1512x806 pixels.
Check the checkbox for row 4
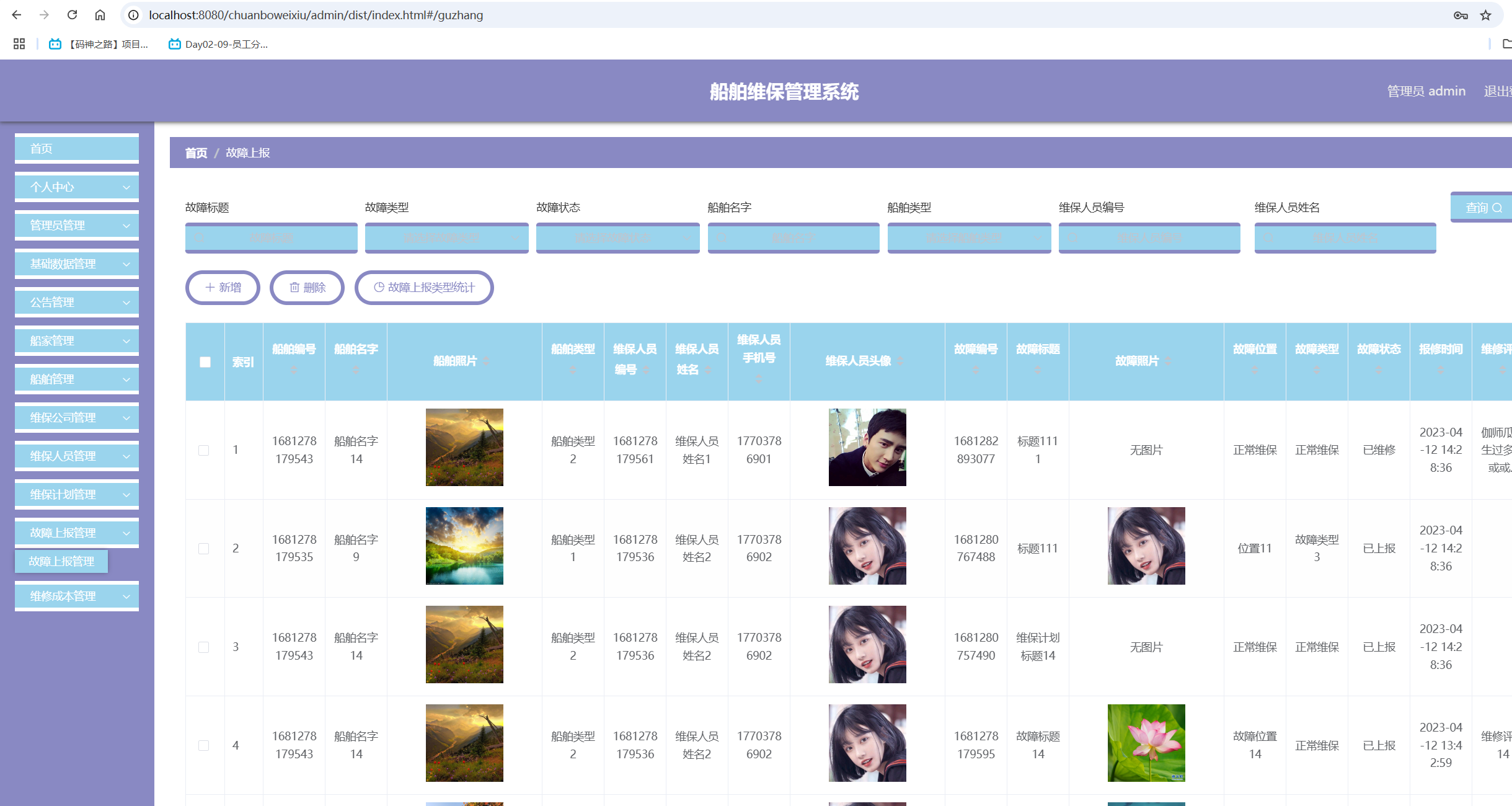click(203, 745)
